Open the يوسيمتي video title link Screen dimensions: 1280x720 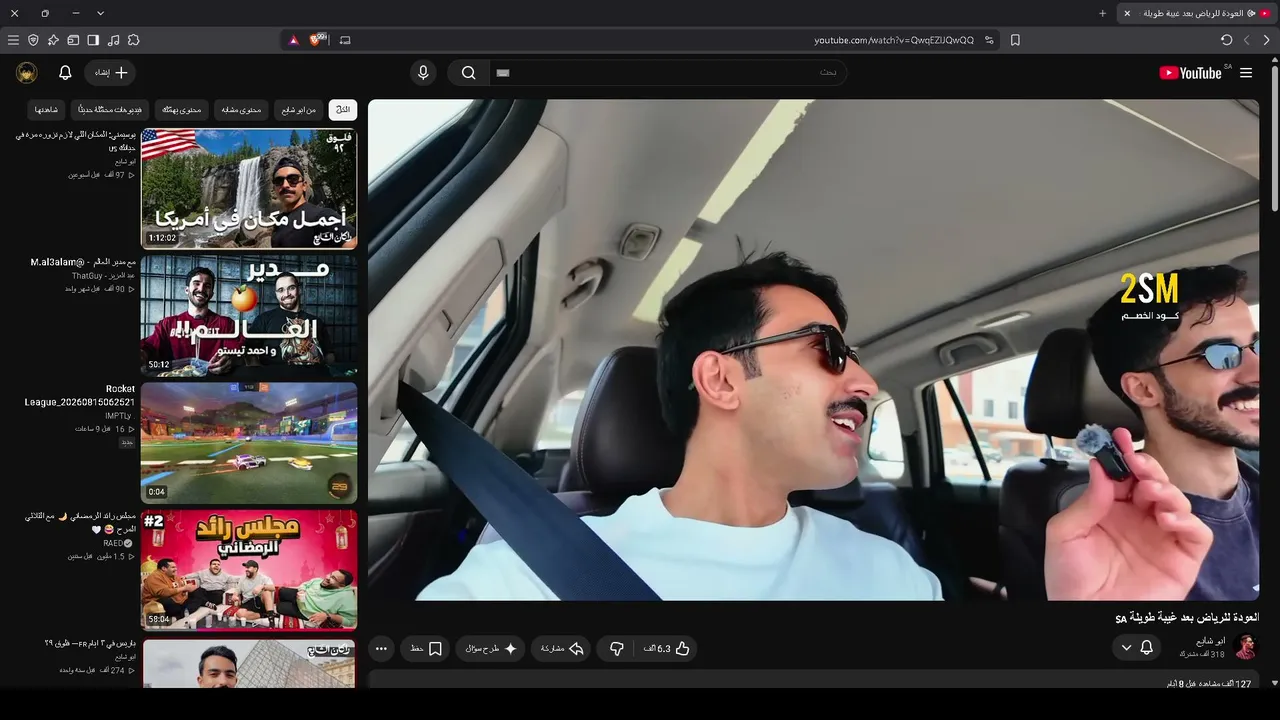(x=76, y=140)
